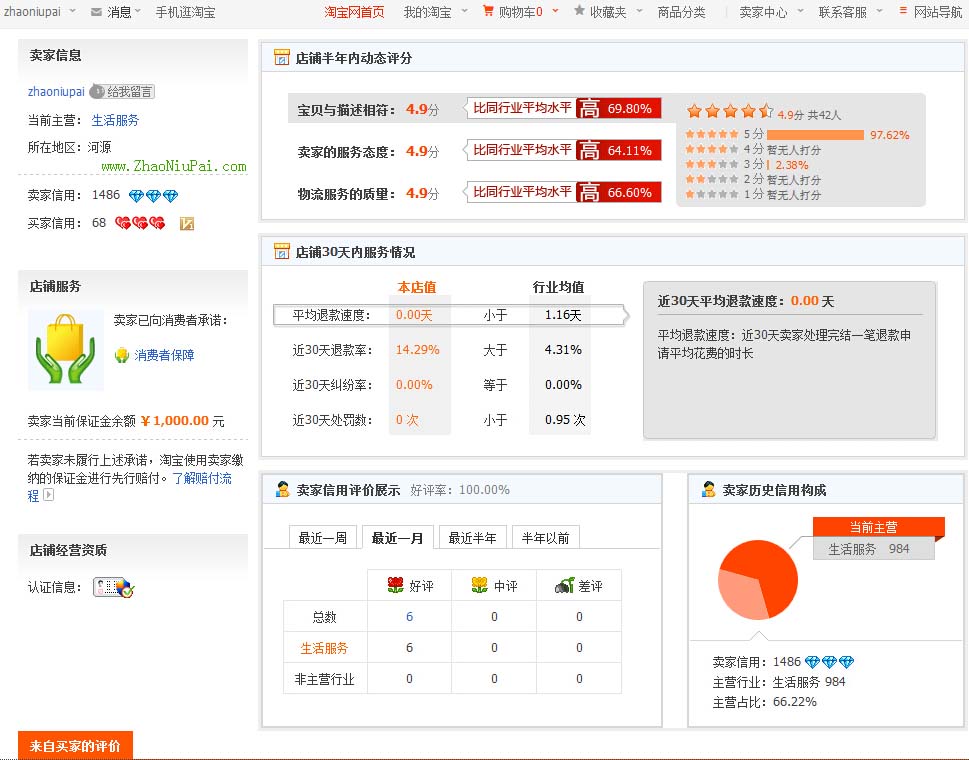The image size is (969, 760).
Task: Click the 给我留言 chat icon button
Action: [x=122, y=91]
